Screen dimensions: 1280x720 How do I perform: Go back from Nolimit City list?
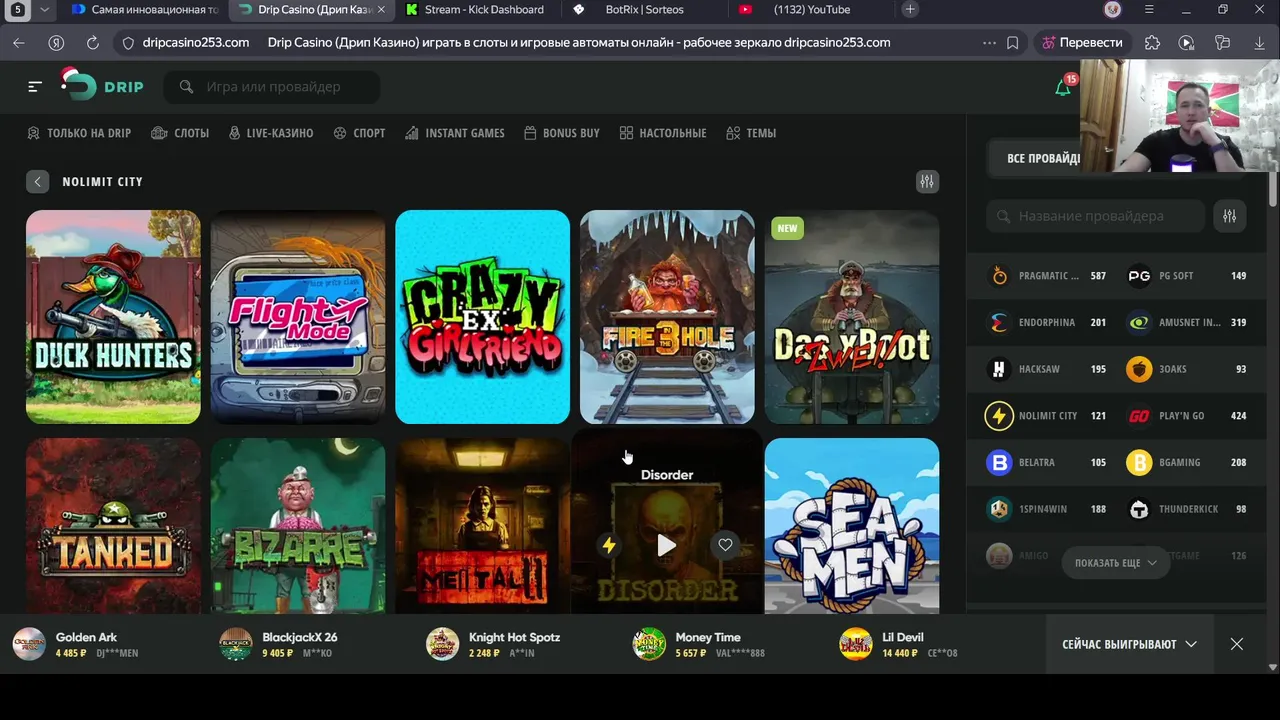click(37, 182)
